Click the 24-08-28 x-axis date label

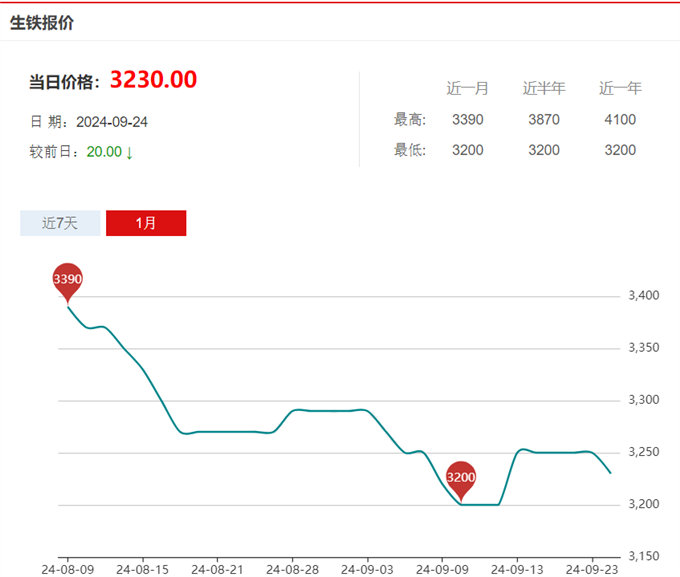tap(292, 568)
